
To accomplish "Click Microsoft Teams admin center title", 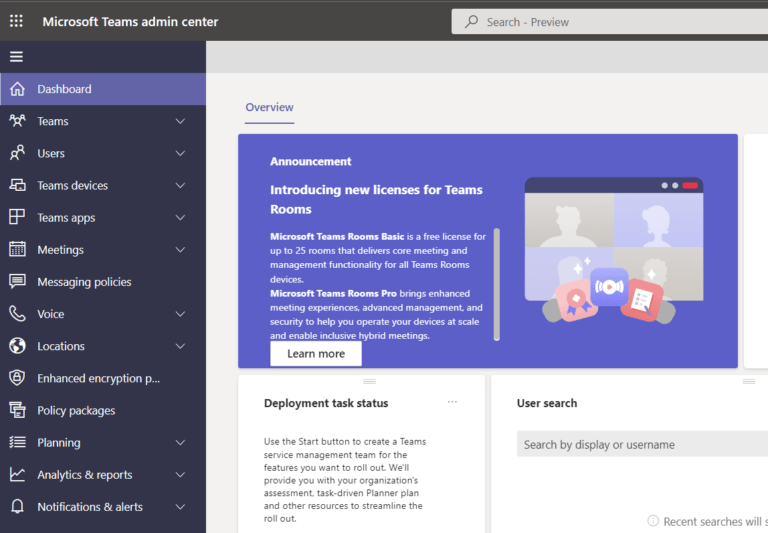I will [x=130, y=22].
